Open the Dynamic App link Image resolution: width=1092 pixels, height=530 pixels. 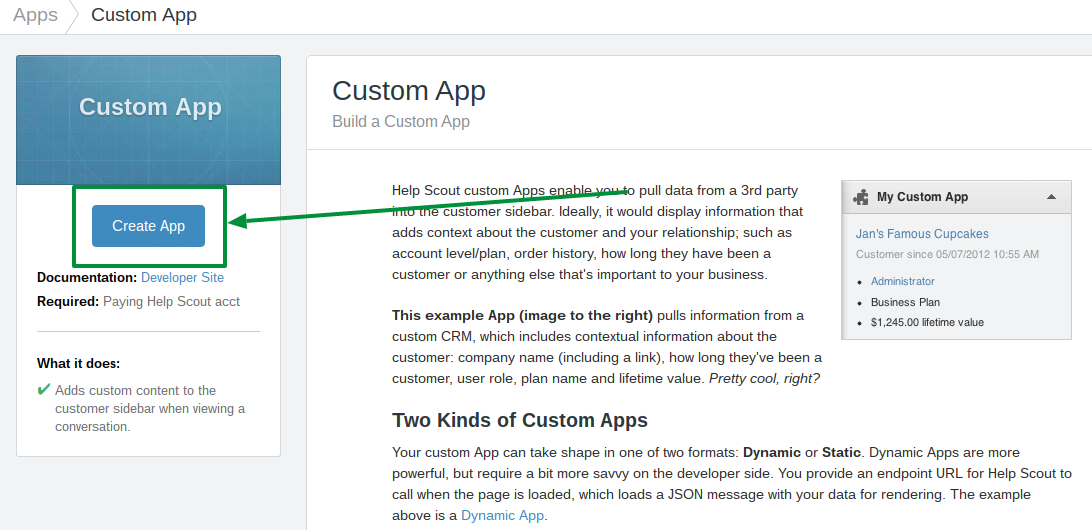[504, 516]
